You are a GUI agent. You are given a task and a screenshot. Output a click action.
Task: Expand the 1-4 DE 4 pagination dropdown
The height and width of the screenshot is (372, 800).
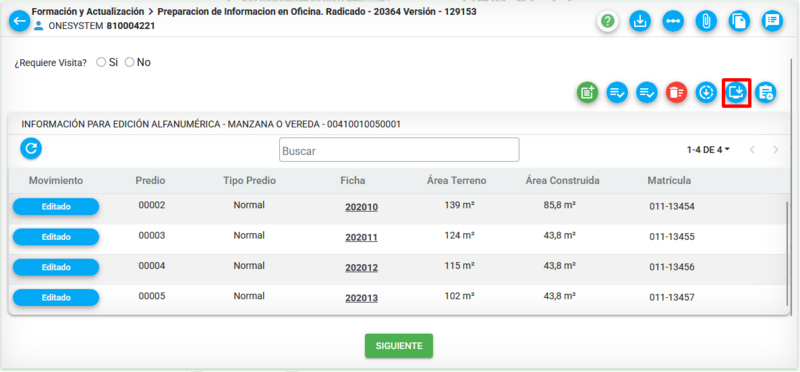point(708,150)
